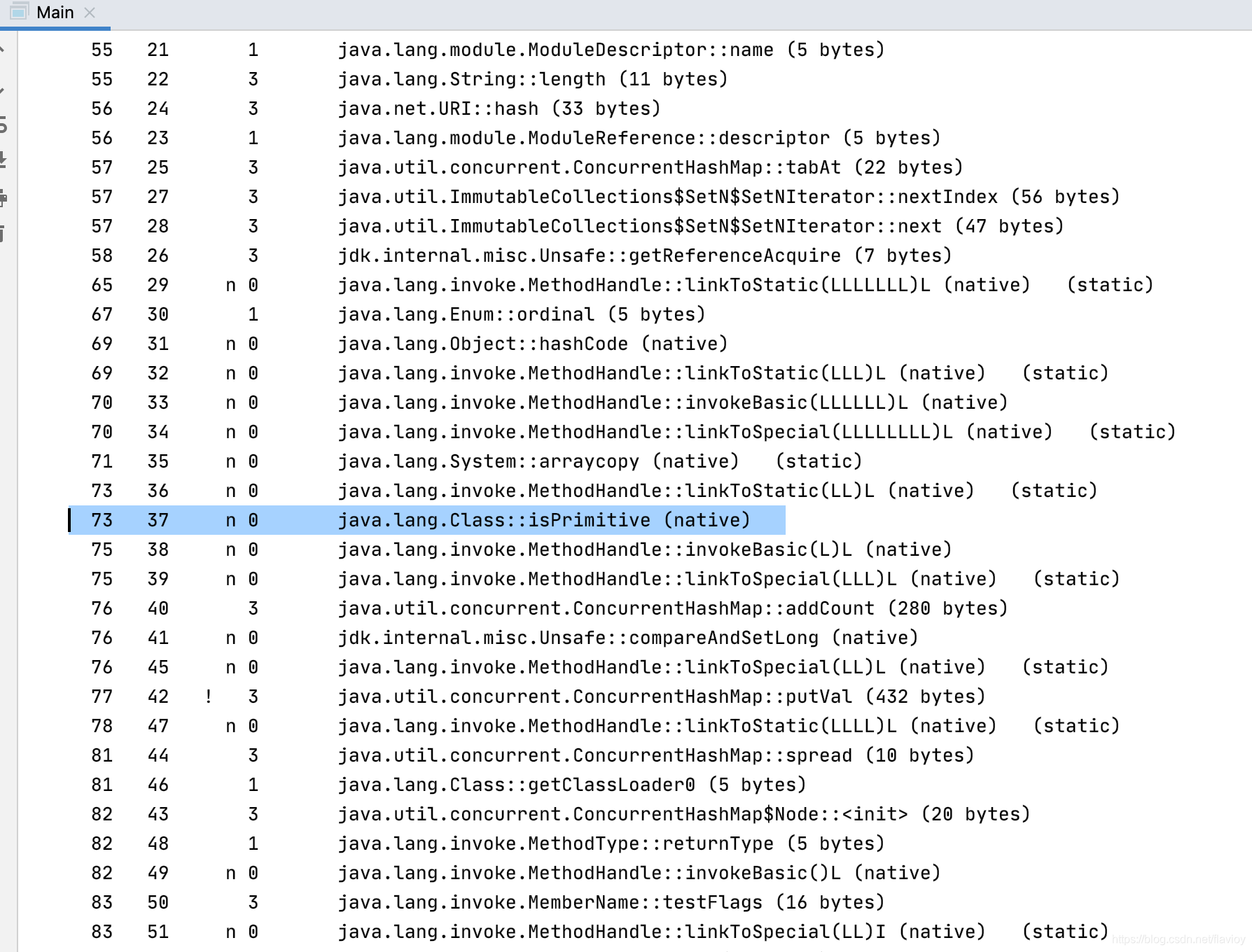This screenshot has height=952, width=1252.
Task: Click the compile ID 21 cell
Action: pyautogui.click(x=158, y=50)
